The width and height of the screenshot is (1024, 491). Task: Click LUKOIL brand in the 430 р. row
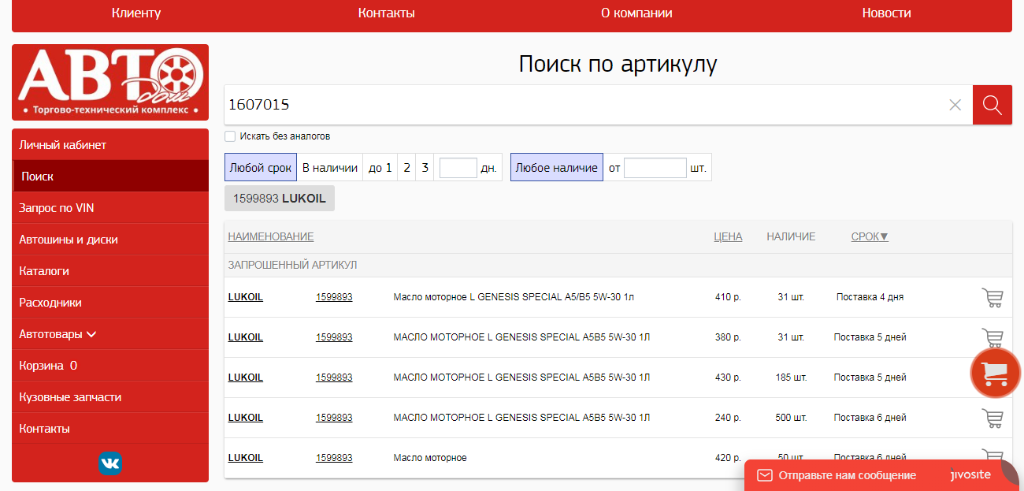(246, 377)
